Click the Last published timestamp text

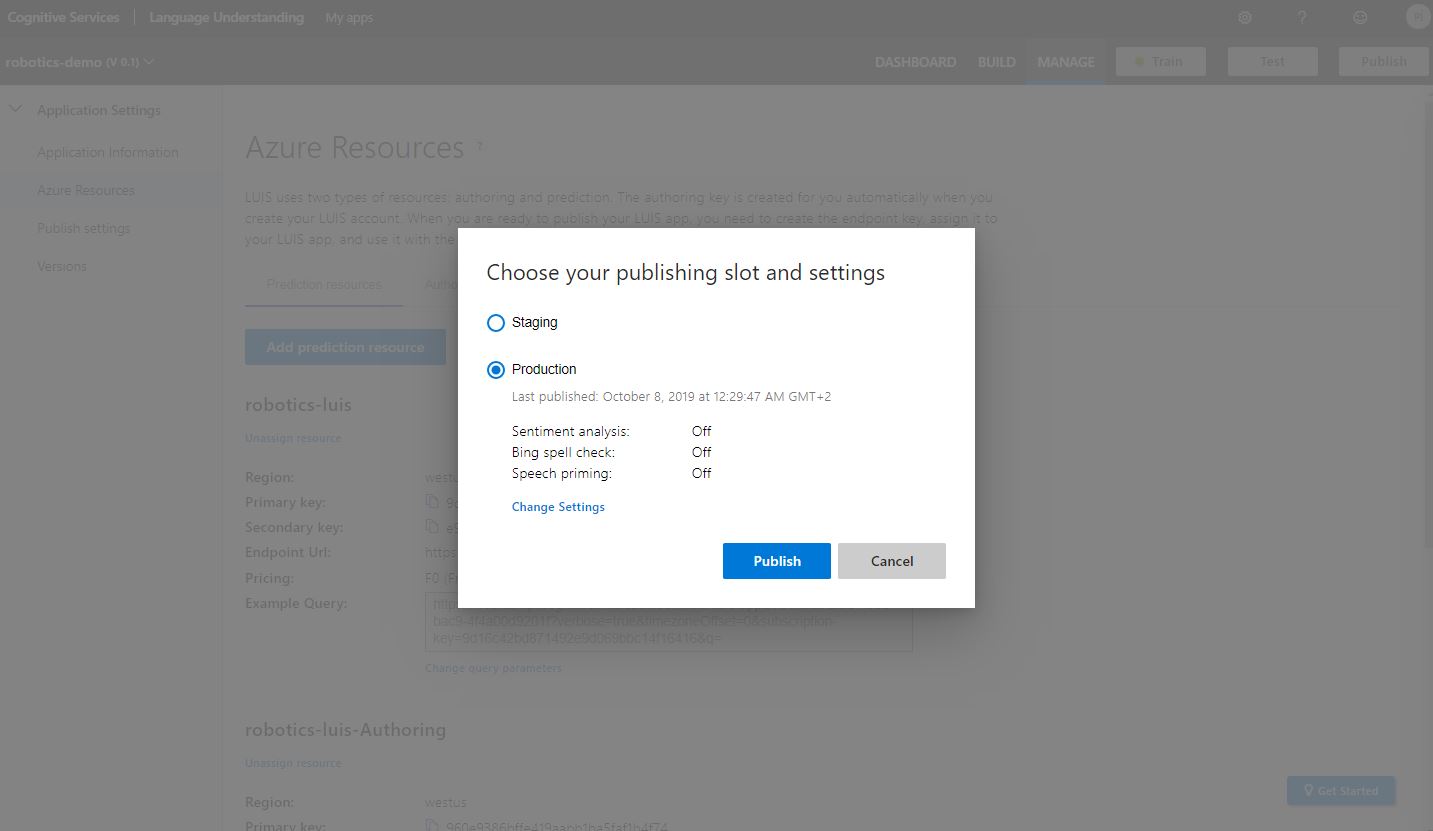671,397
